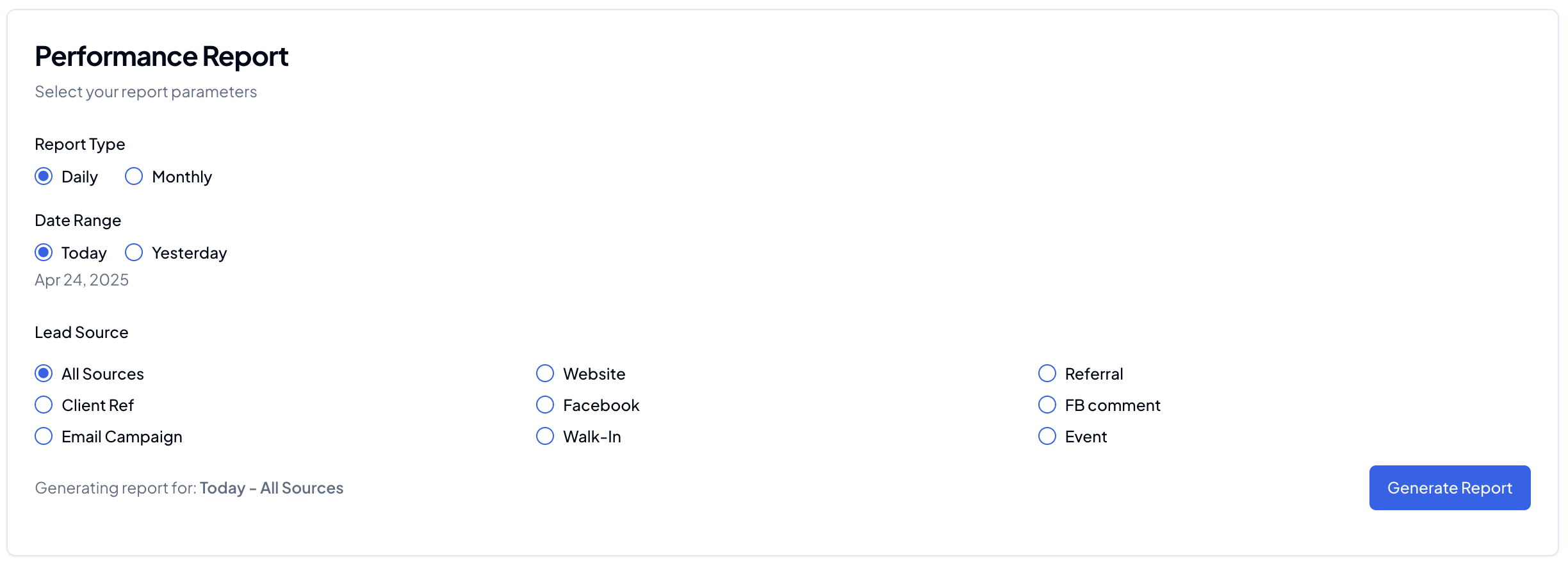
Task: Click the Report Type section label
Action: tap(79, 143)
